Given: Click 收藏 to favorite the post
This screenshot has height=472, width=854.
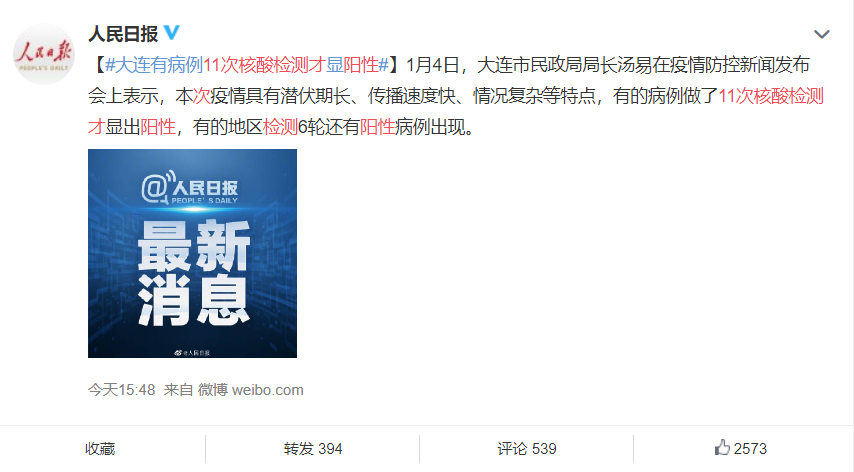Looking at the screenshot, I should click(x=100, y=449).
